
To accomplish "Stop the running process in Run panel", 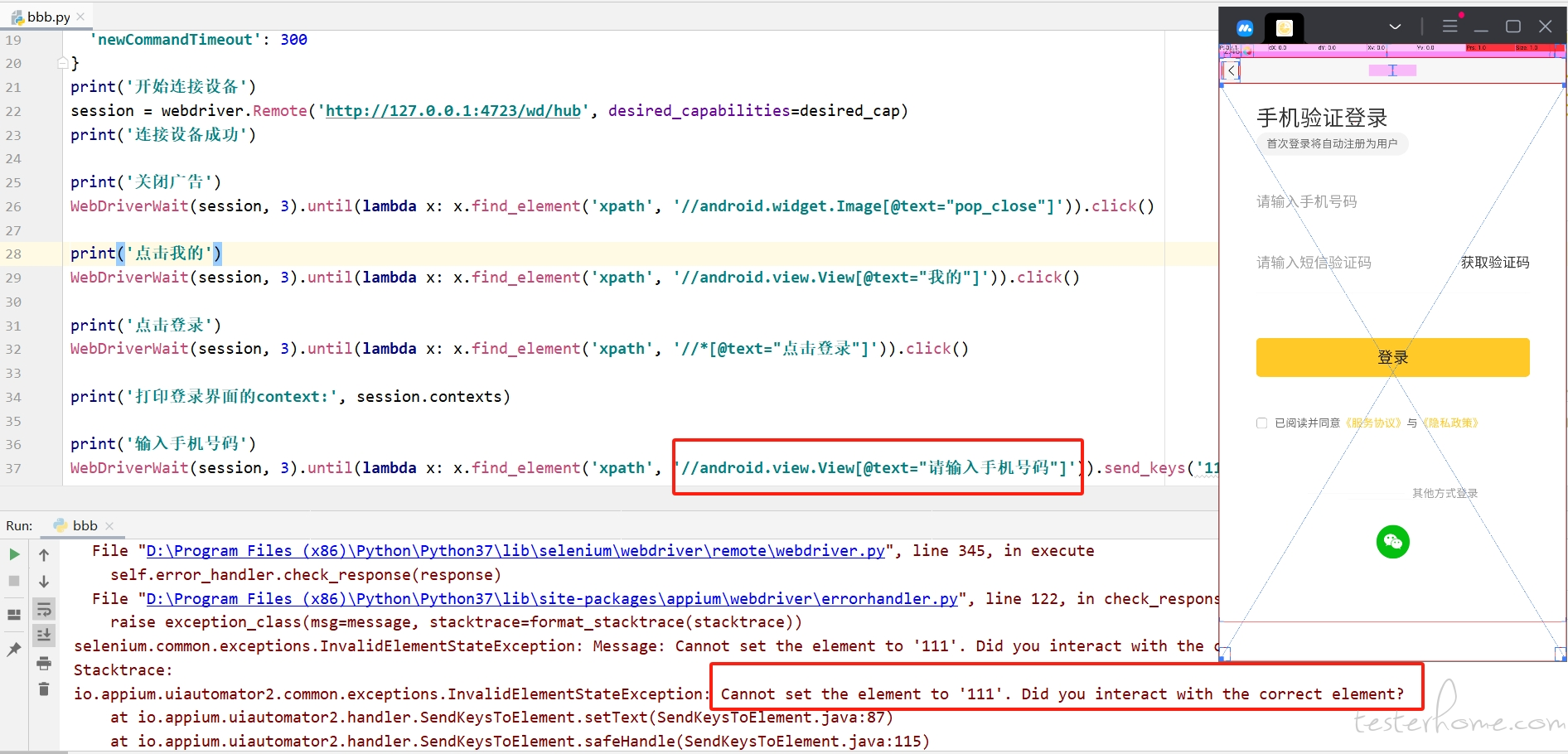I will 14,581.
